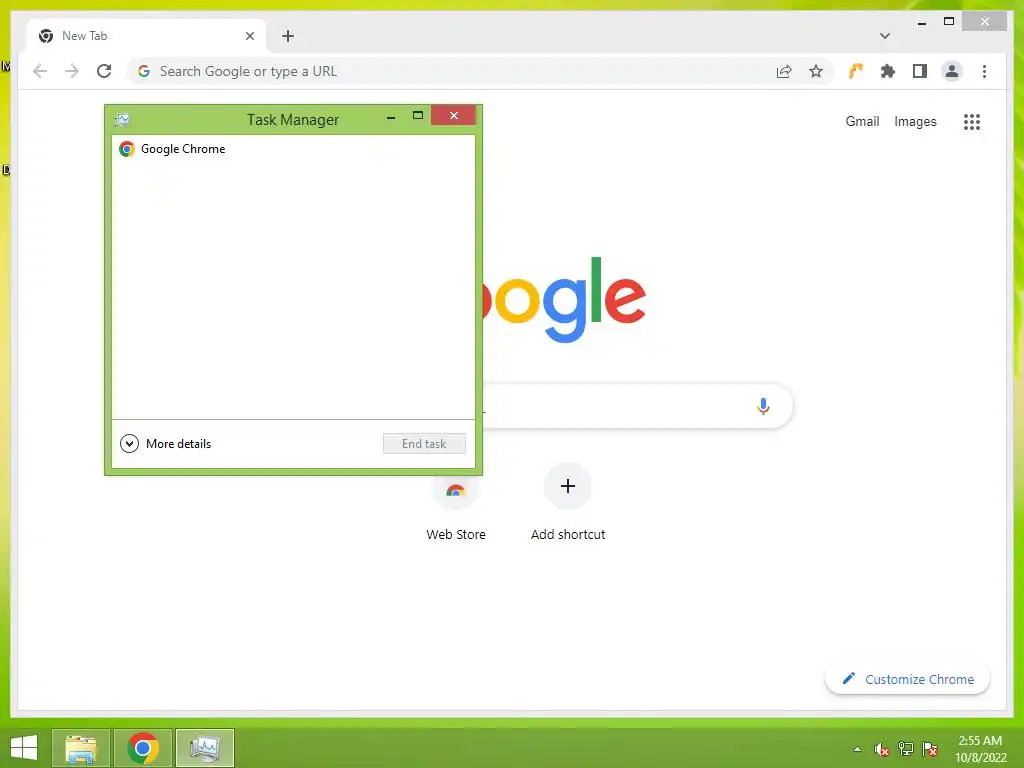The image size is (1024, 768).
Task: Open the network tray icon
Action: click(x=906, y=749)
